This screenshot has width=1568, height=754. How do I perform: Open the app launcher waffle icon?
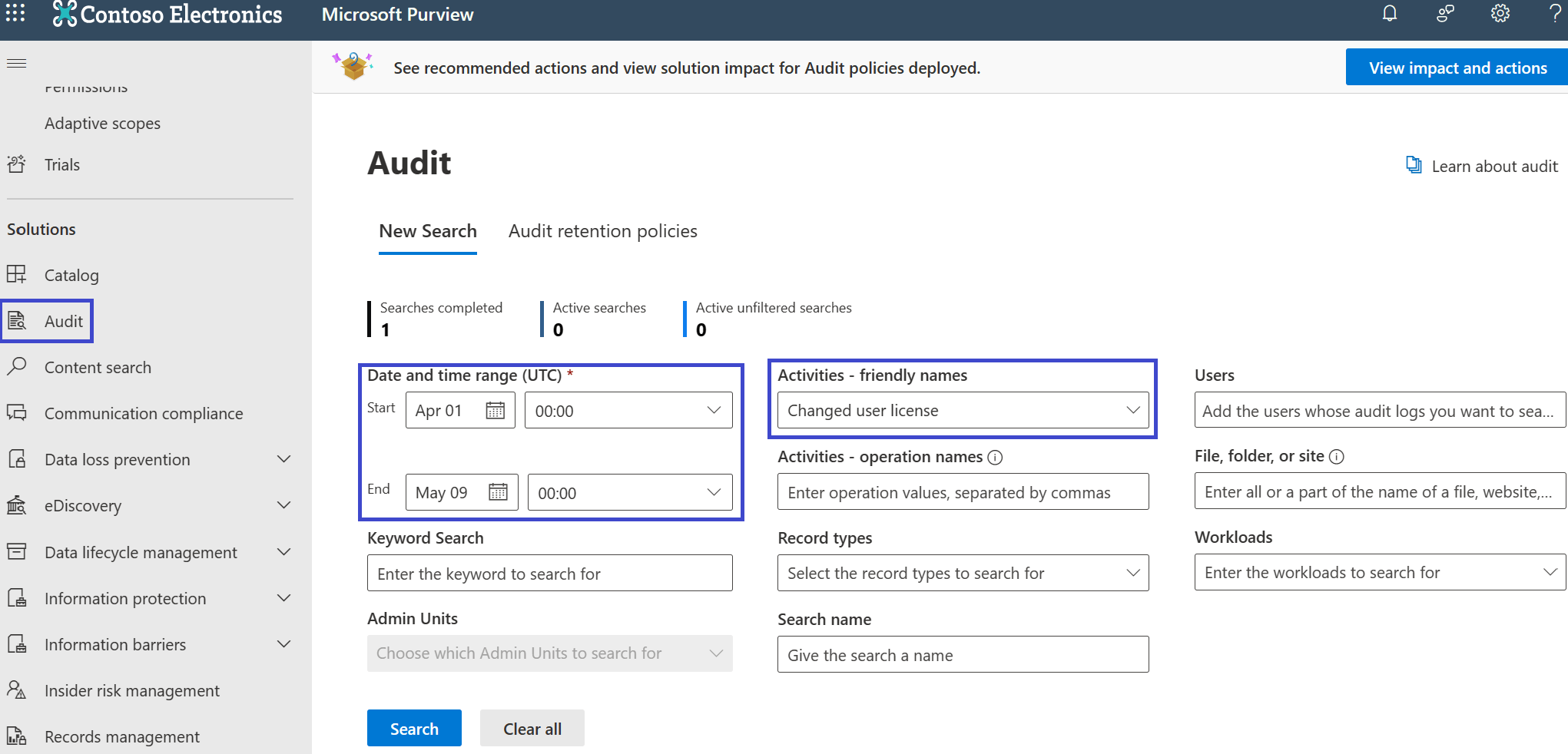[x=15, y=13]
